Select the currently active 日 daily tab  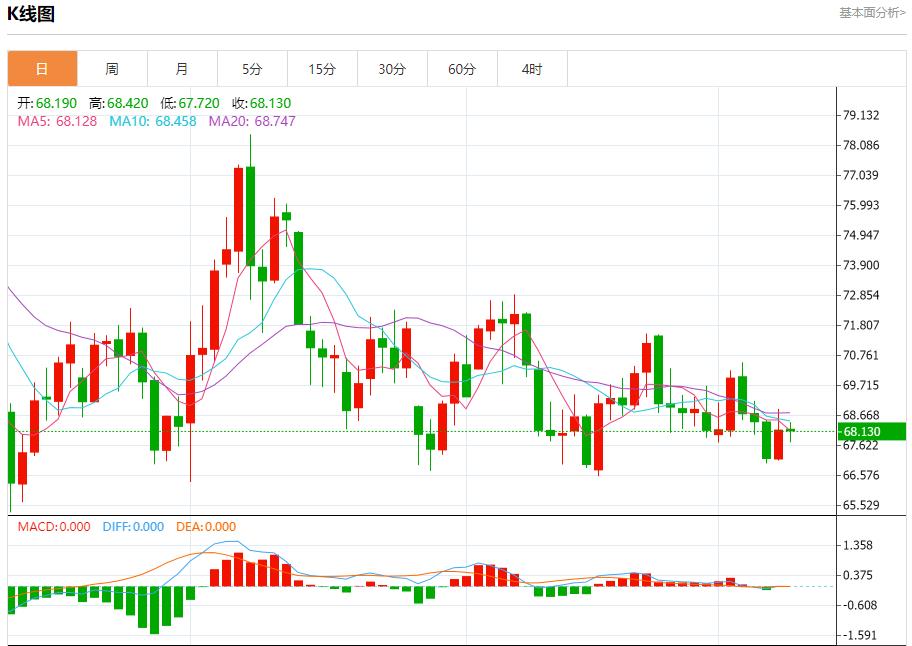point(40,68)
